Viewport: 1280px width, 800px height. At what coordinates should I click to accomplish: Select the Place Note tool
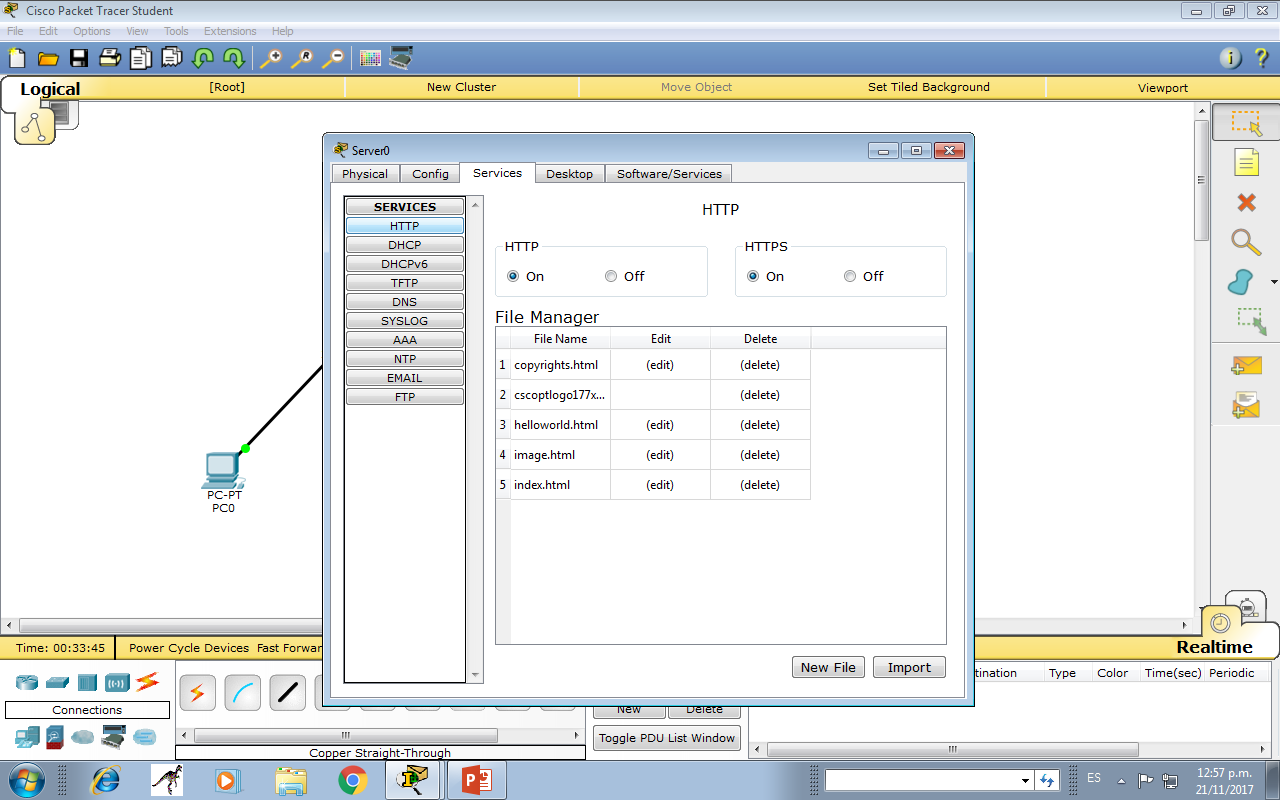1245,161
